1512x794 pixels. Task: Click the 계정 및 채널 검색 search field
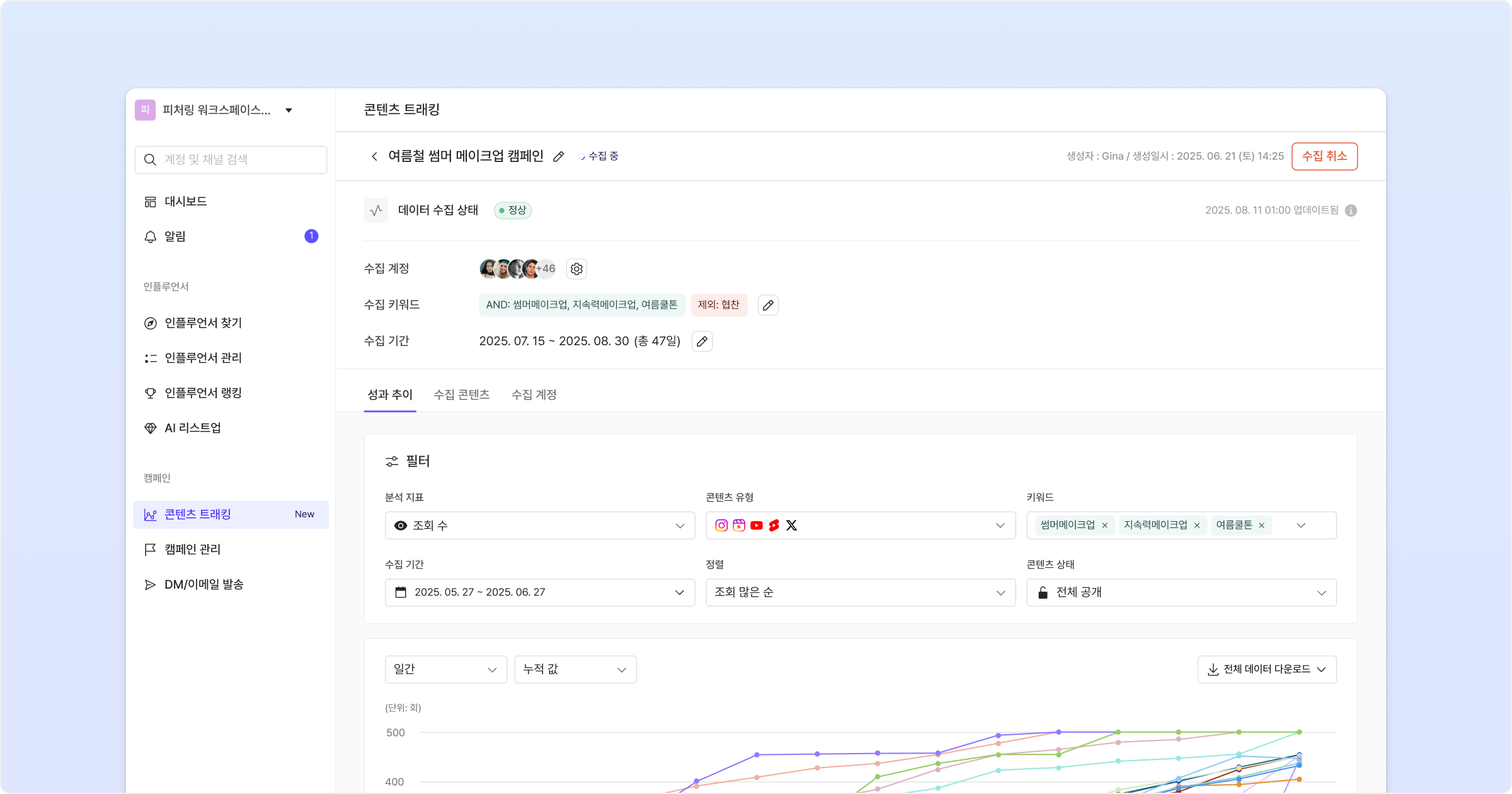point(231,160)
